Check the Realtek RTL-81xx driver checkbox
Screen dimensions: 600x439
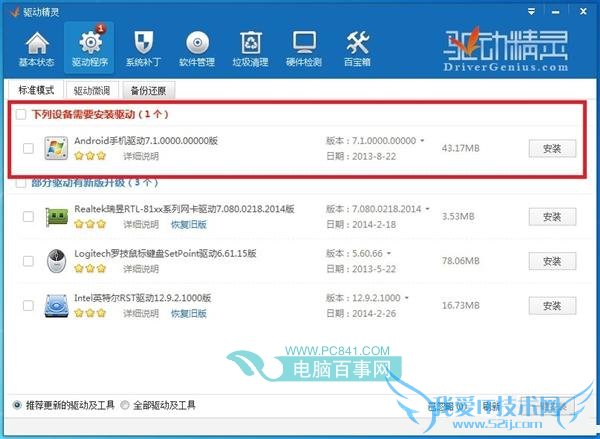coord(28,217)
